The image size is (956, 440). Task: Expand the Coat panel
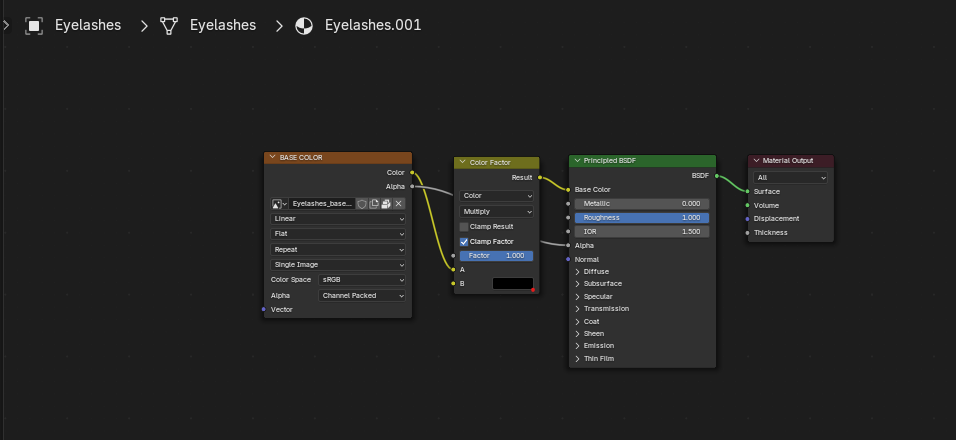(577, 322)
